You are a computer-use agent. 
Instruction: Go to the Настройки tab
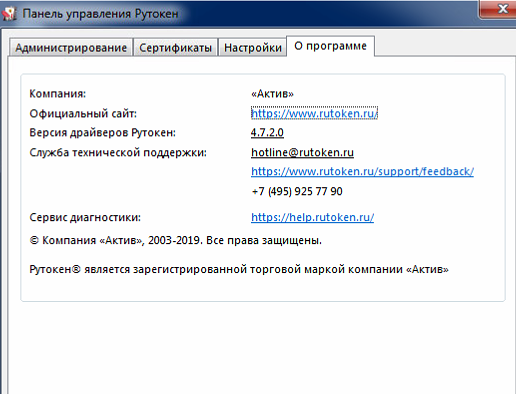253,47
